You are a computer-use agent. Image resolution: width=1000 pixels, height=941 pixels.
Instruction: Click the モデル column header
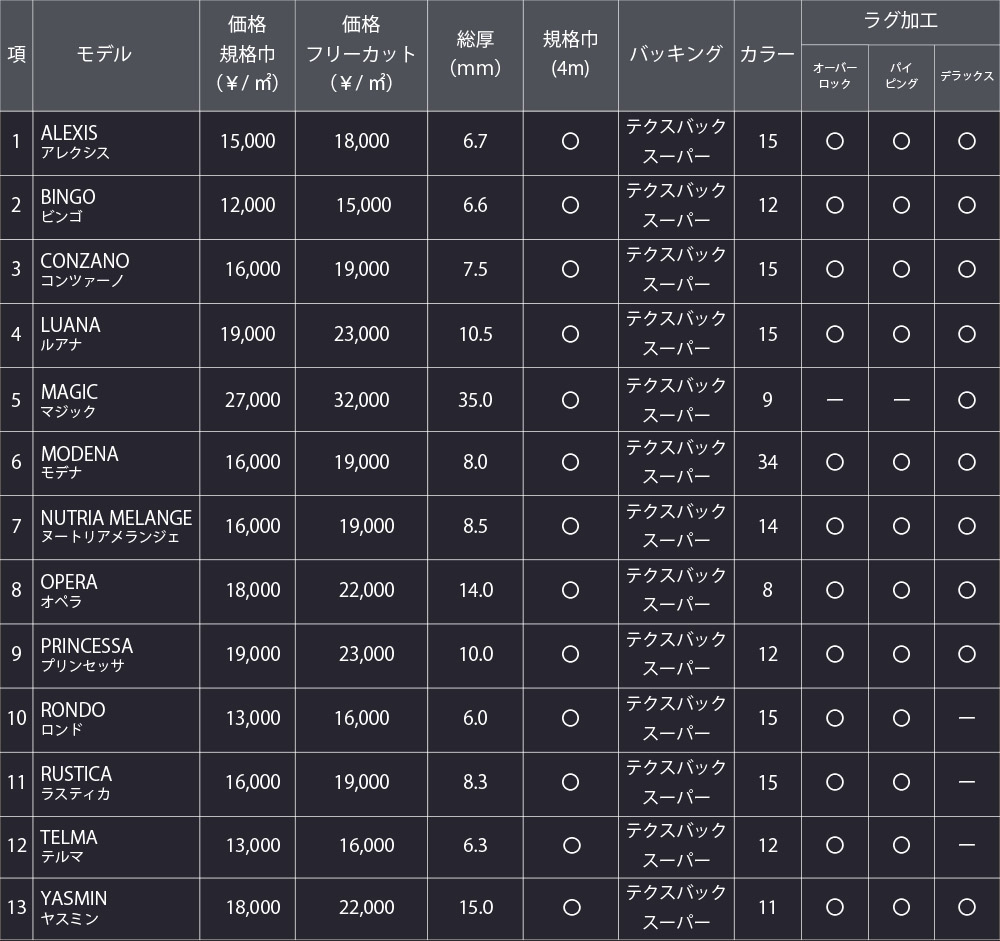[x=104, y=55]
